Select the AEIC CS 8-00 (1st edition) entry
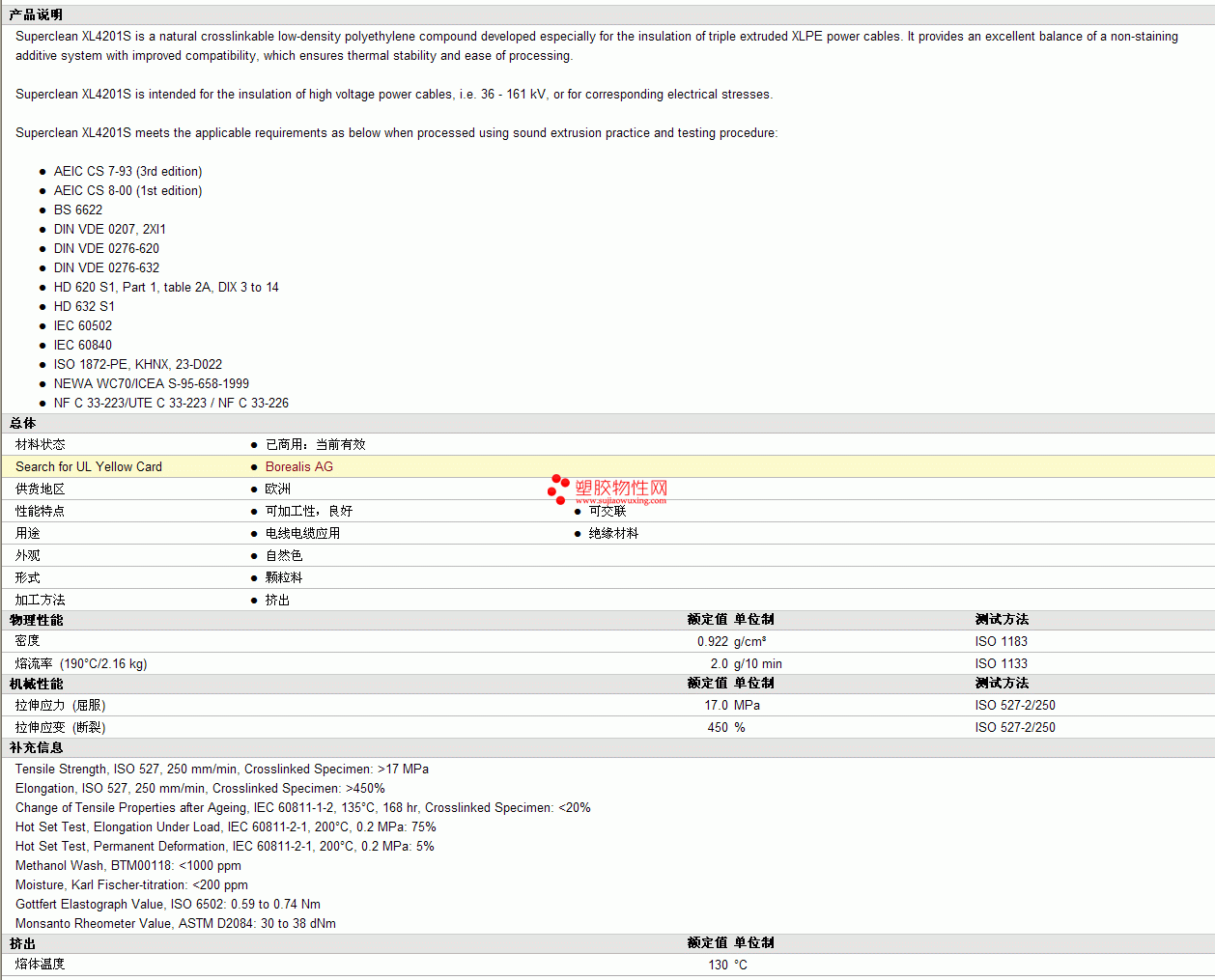This screenshot has width=1215, height=980. [x=128, y=190]
